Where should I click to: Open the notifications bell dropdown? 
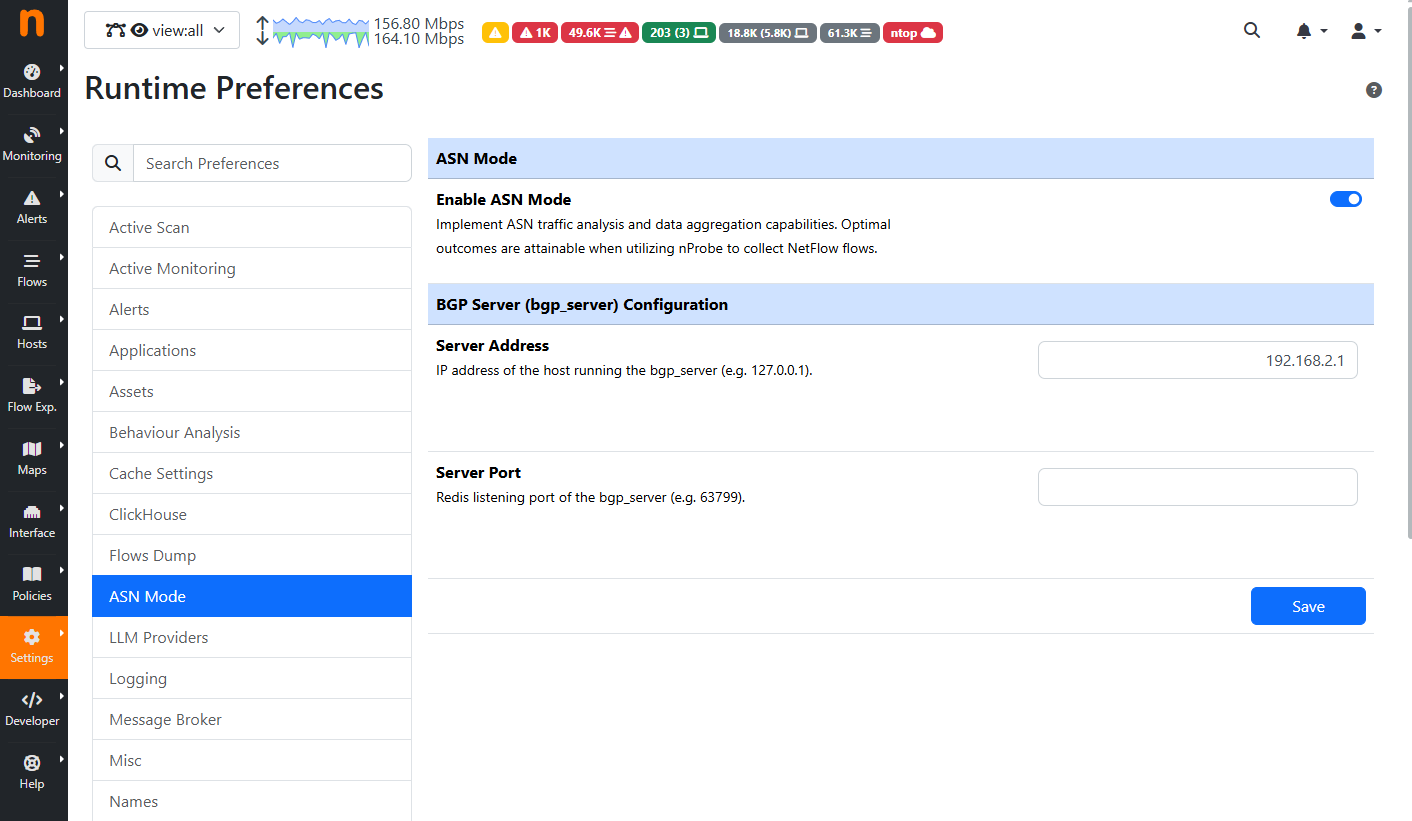[x=1310, y=31]
